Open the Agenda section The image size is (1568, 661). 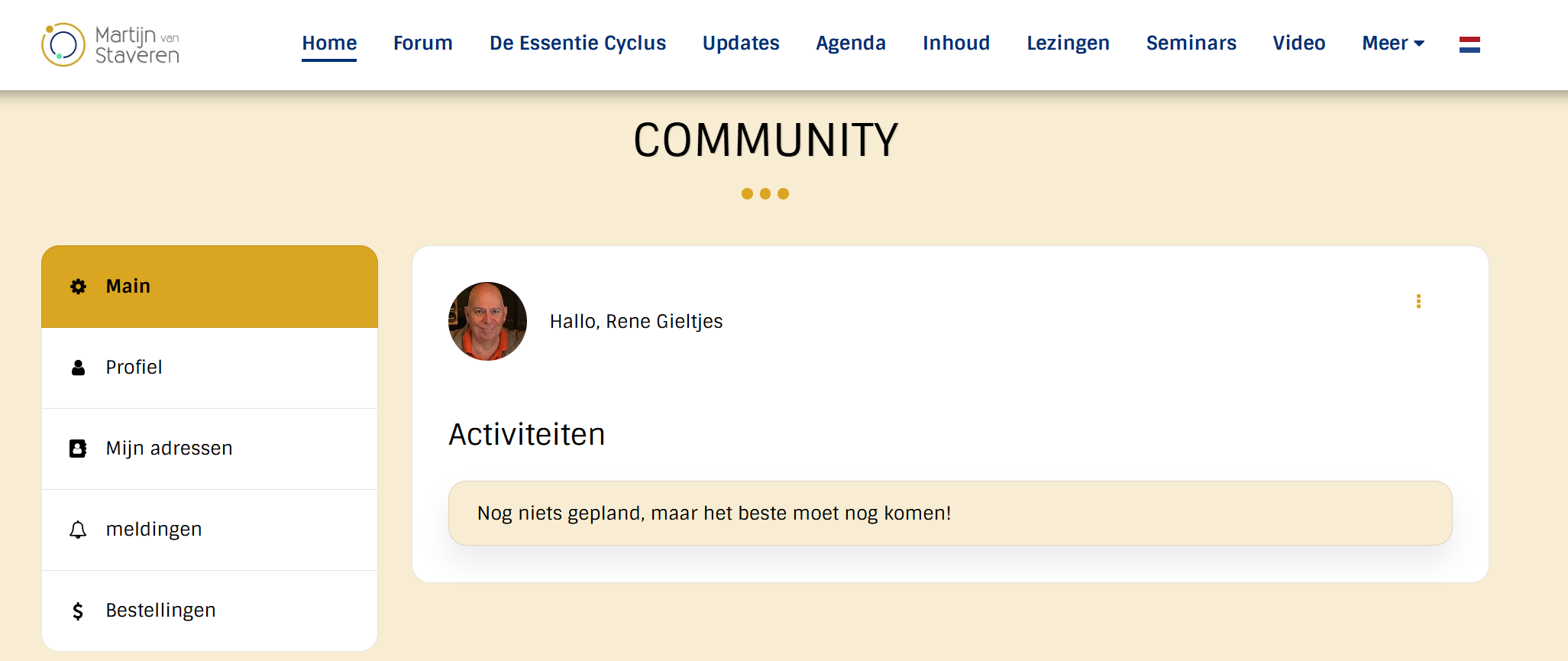[x=851, y=44]
